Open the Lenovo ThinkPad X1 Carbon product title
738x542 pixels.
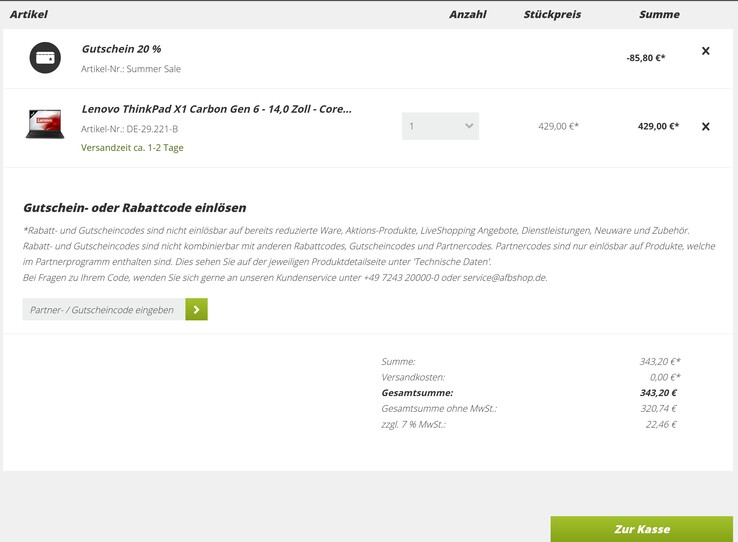pyautogui.click(x=216, y=109)
